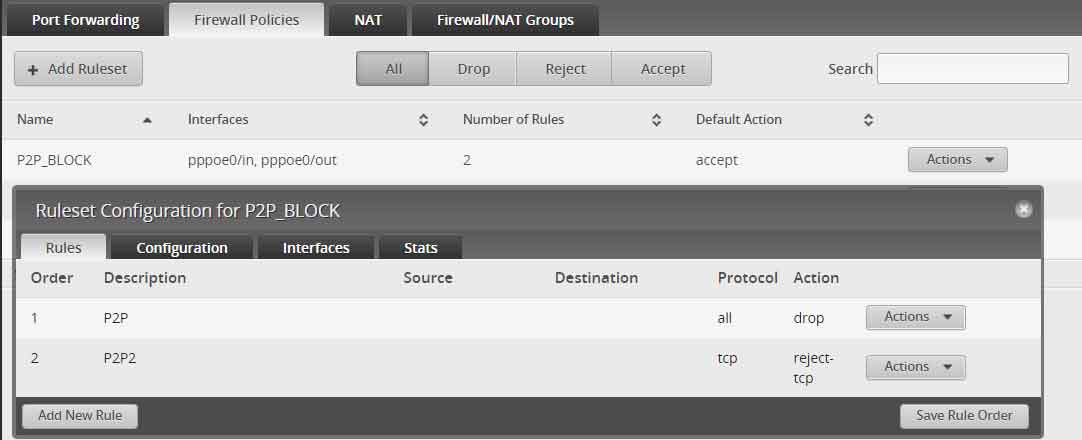Click the Add New Rule button
1082x440 pixels.
(x=80, y=416)
